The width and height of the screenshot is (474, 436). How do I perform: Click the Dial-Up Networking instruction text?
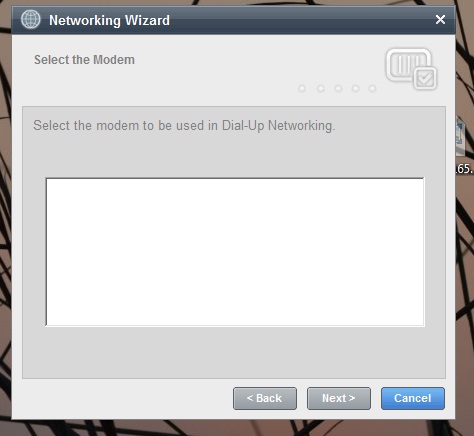point(184,126)
